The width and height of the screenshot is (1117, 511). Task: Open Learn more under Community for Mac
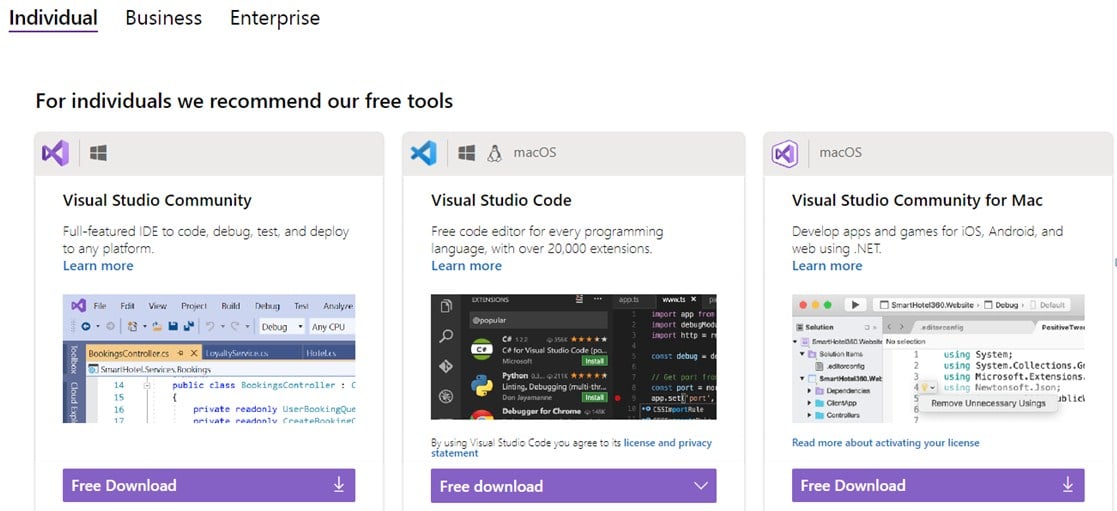(827, 266)
